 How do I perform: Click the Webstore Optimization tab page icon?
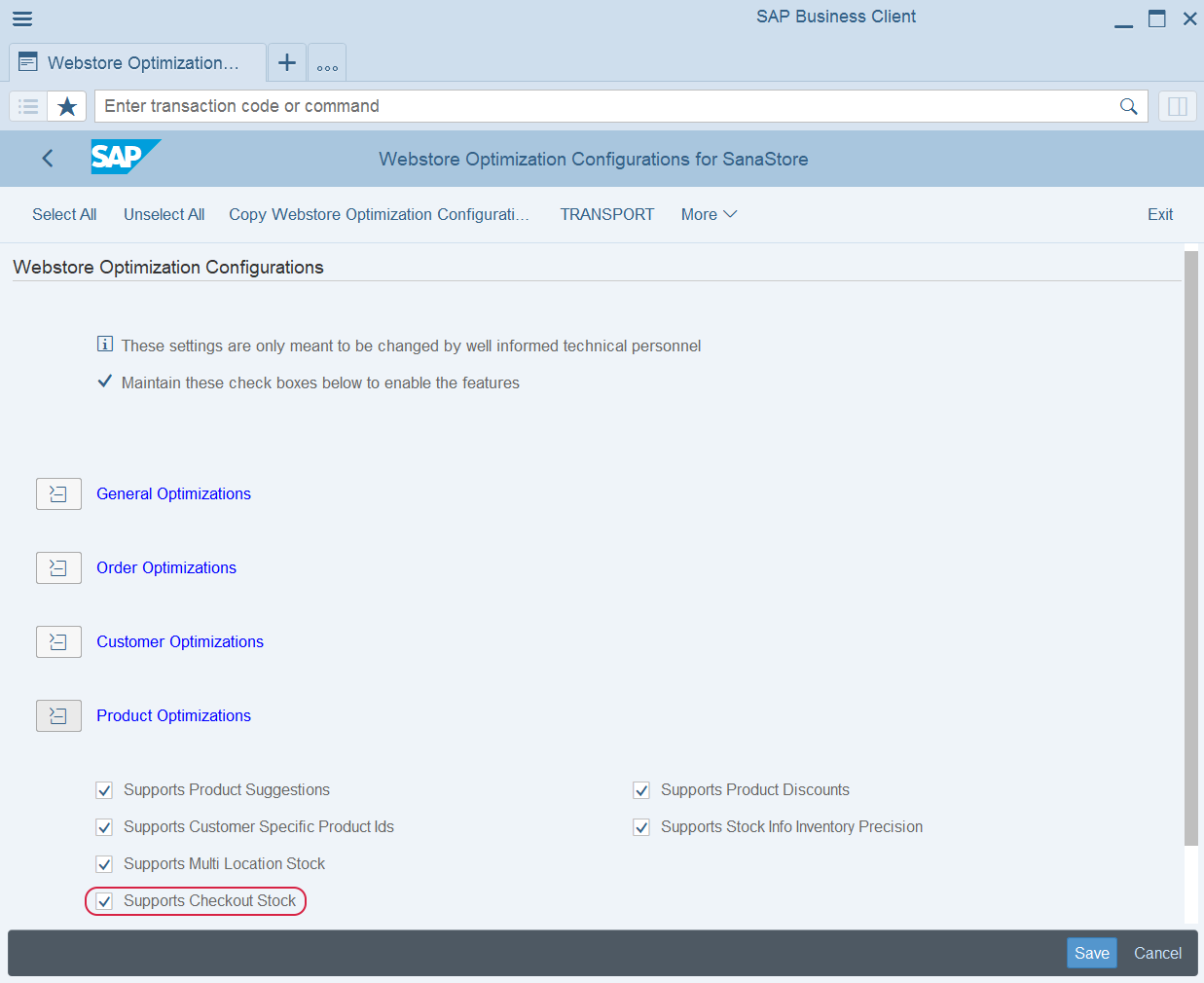click(x=28, y=62)
